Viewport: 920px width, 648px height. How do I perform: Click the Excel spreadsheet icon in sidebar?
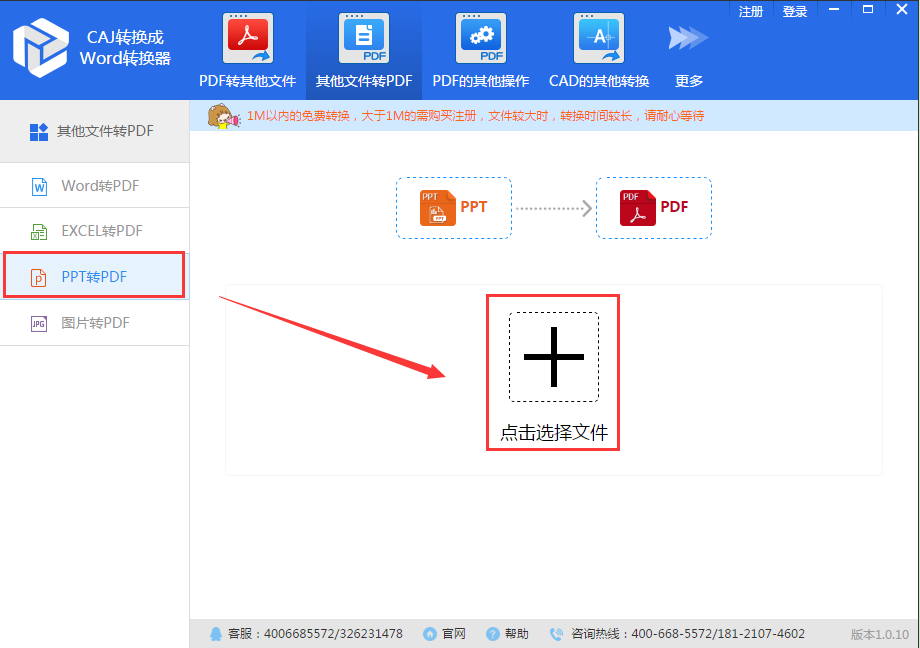(39, 232)
